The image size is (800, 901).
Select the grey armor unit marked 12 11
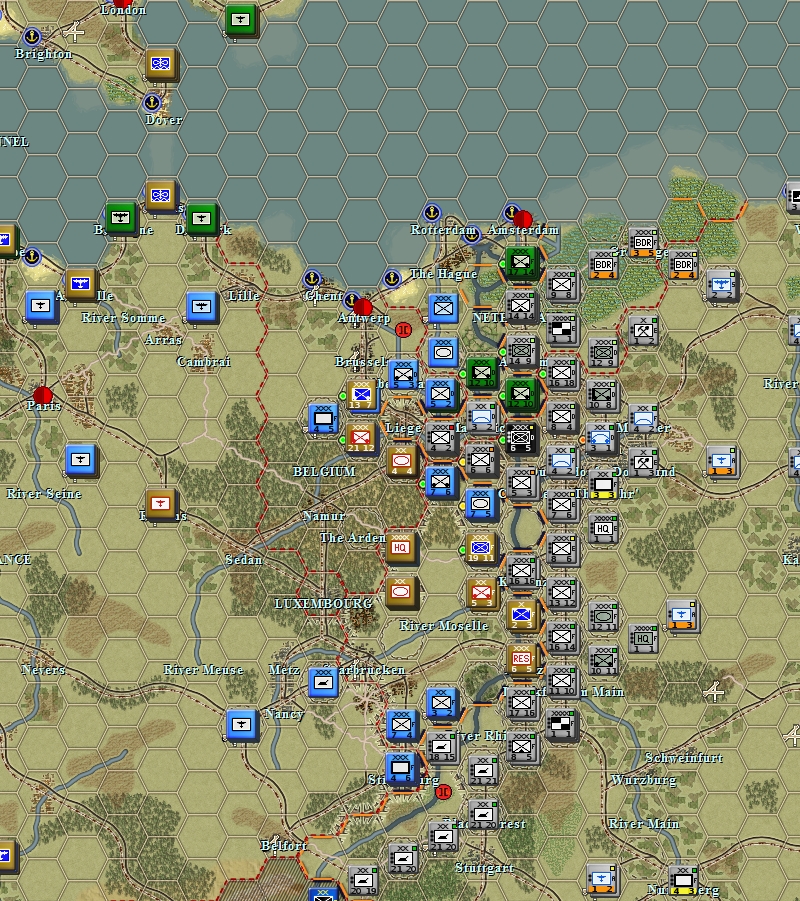pyautogui.click(x=603, y=616)
